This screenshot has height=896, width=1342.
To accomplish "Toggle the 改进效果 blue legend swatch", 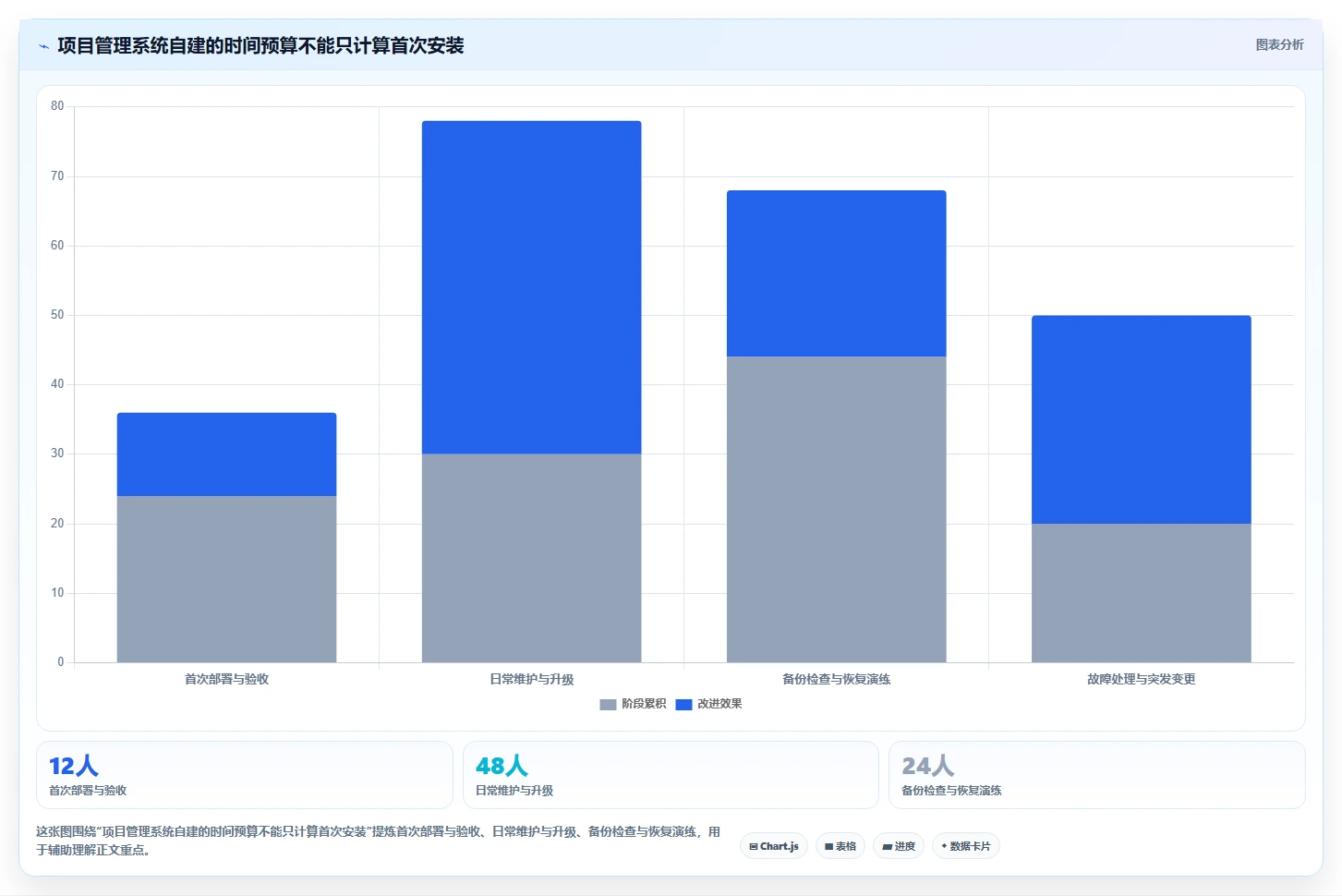I will [x=683, y=705].
